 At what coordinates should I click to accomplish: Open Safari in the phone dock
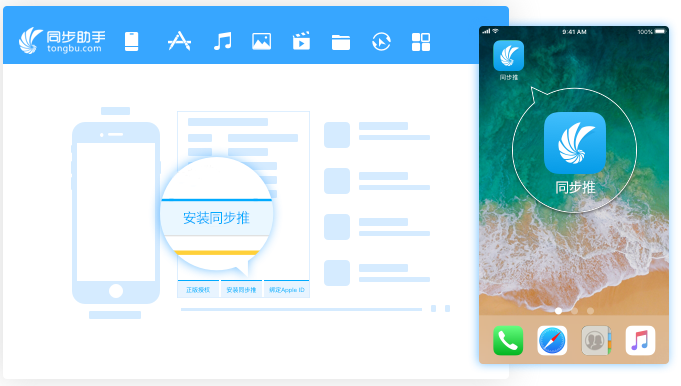552,340
